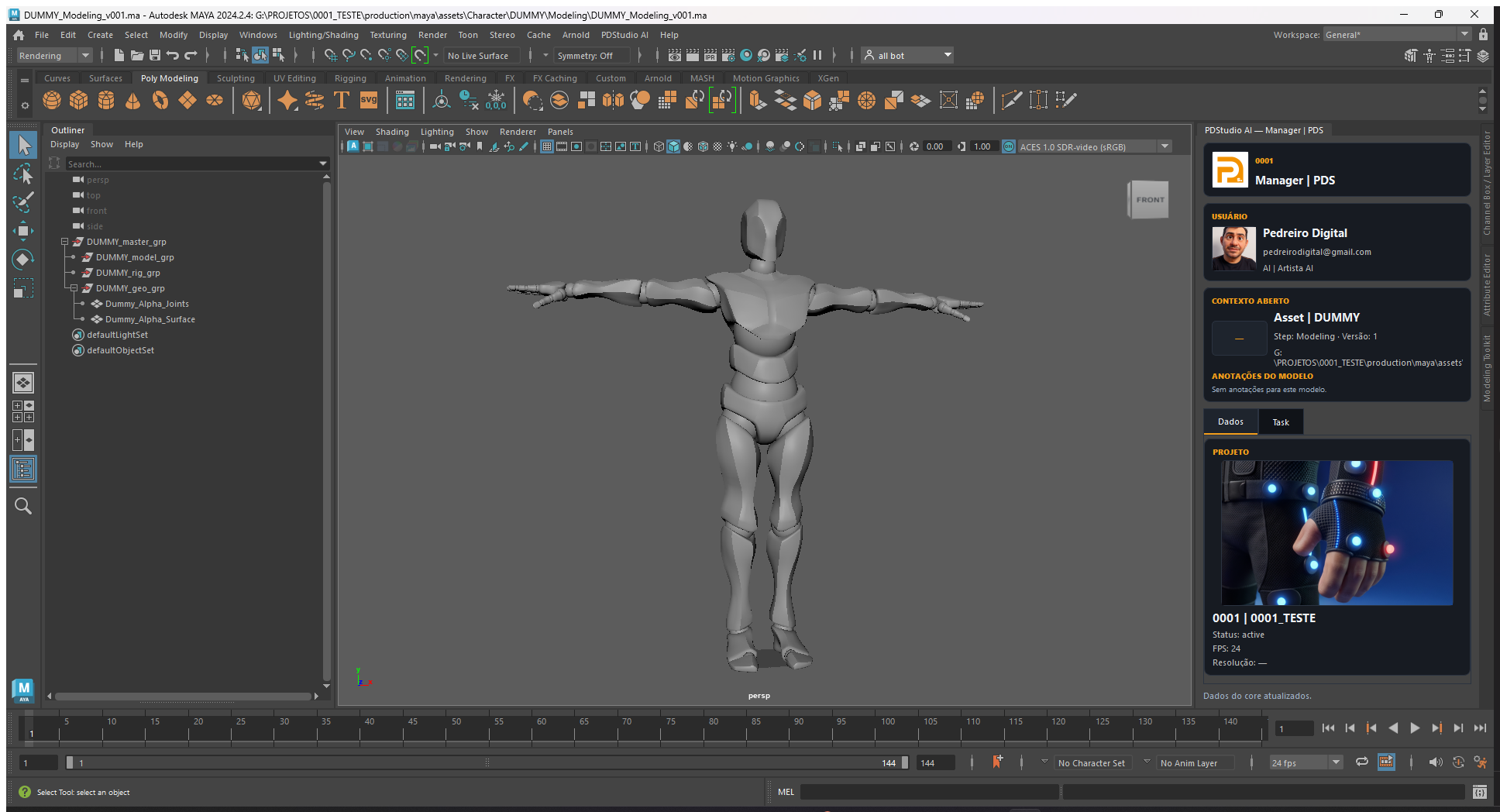Open the Workspace General dropdown
The width and height of the screenshot is (1500, 812).
tap(1397, 35)
